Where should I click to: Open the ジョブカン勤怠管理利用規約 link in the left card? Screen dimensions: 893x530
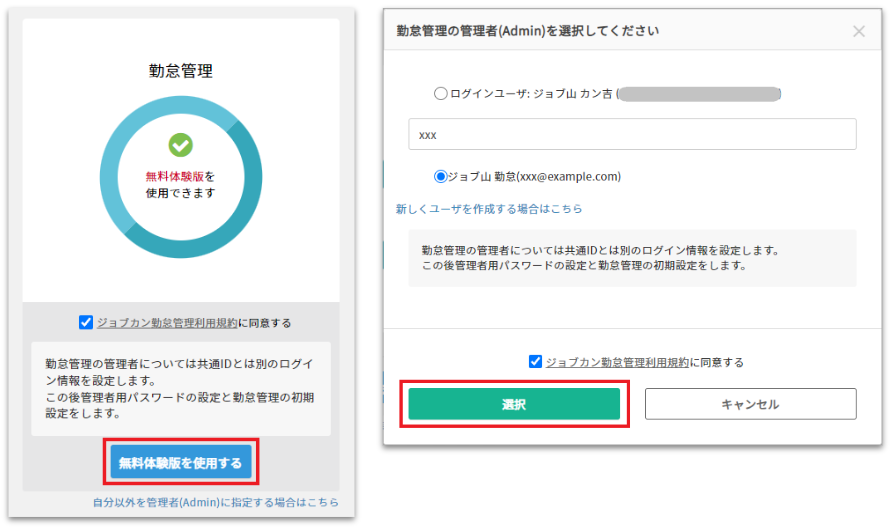pyautogui.click(x=167, y=323)
